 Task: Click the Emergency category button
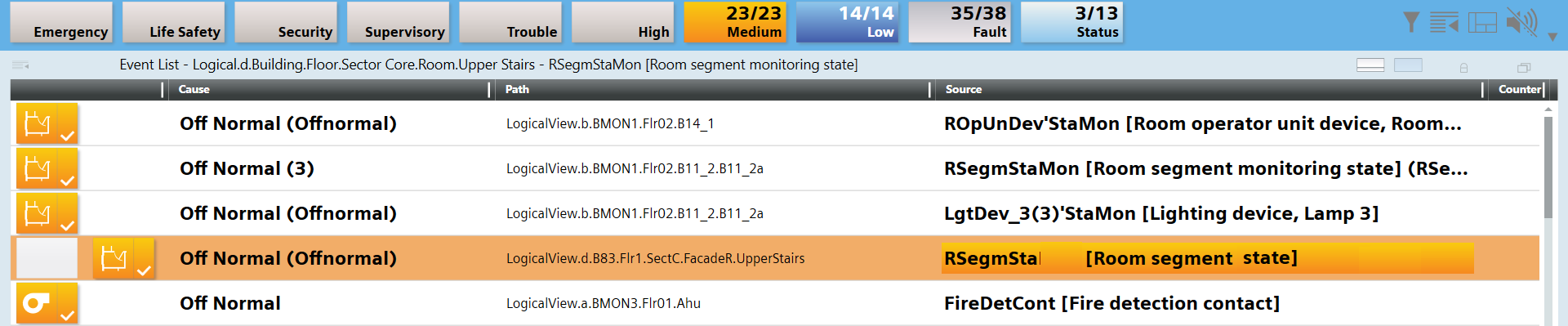(x=61, y=22)
